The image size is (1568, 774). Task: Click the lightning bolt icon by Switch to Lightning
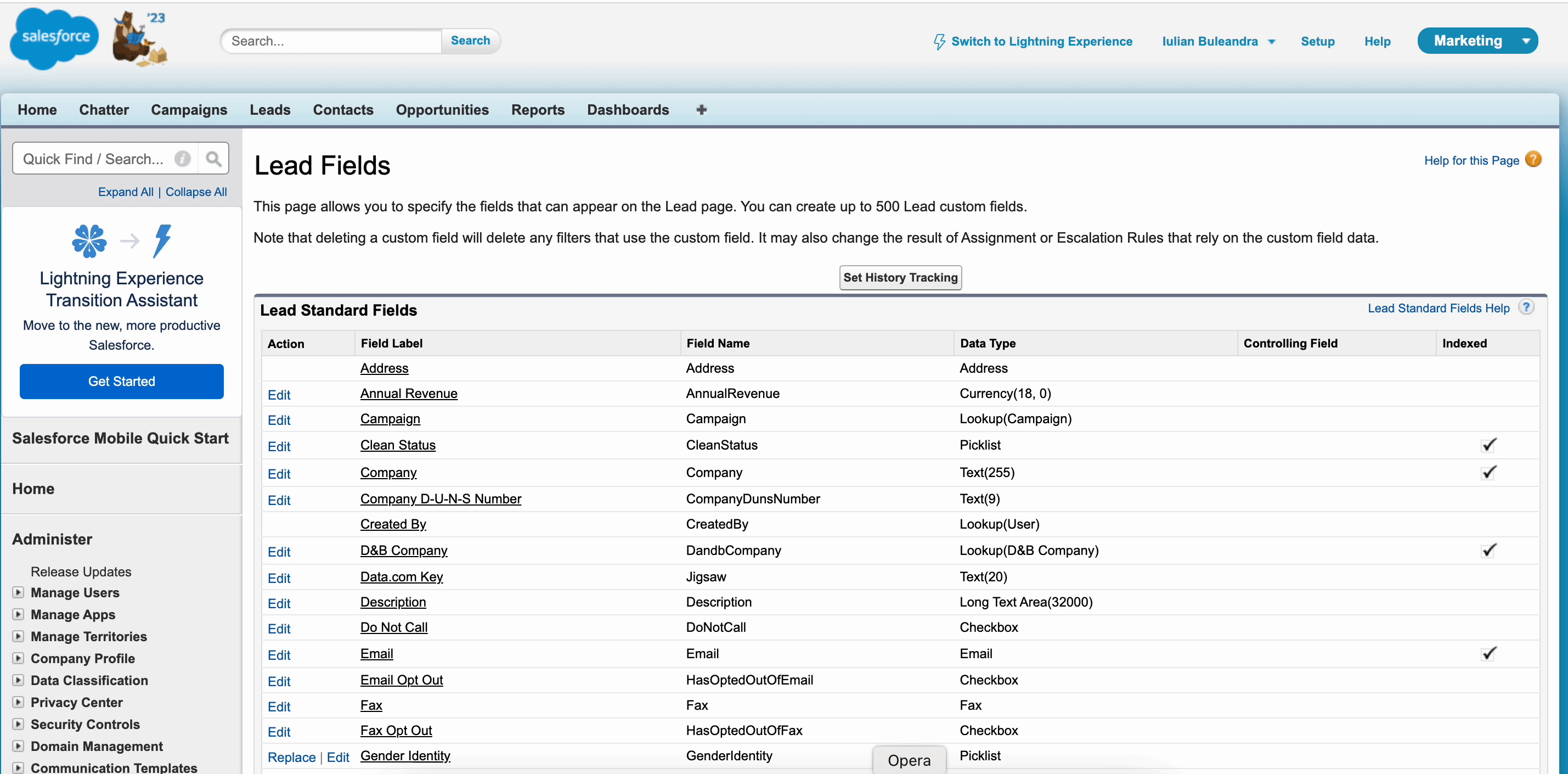[939, 41]
